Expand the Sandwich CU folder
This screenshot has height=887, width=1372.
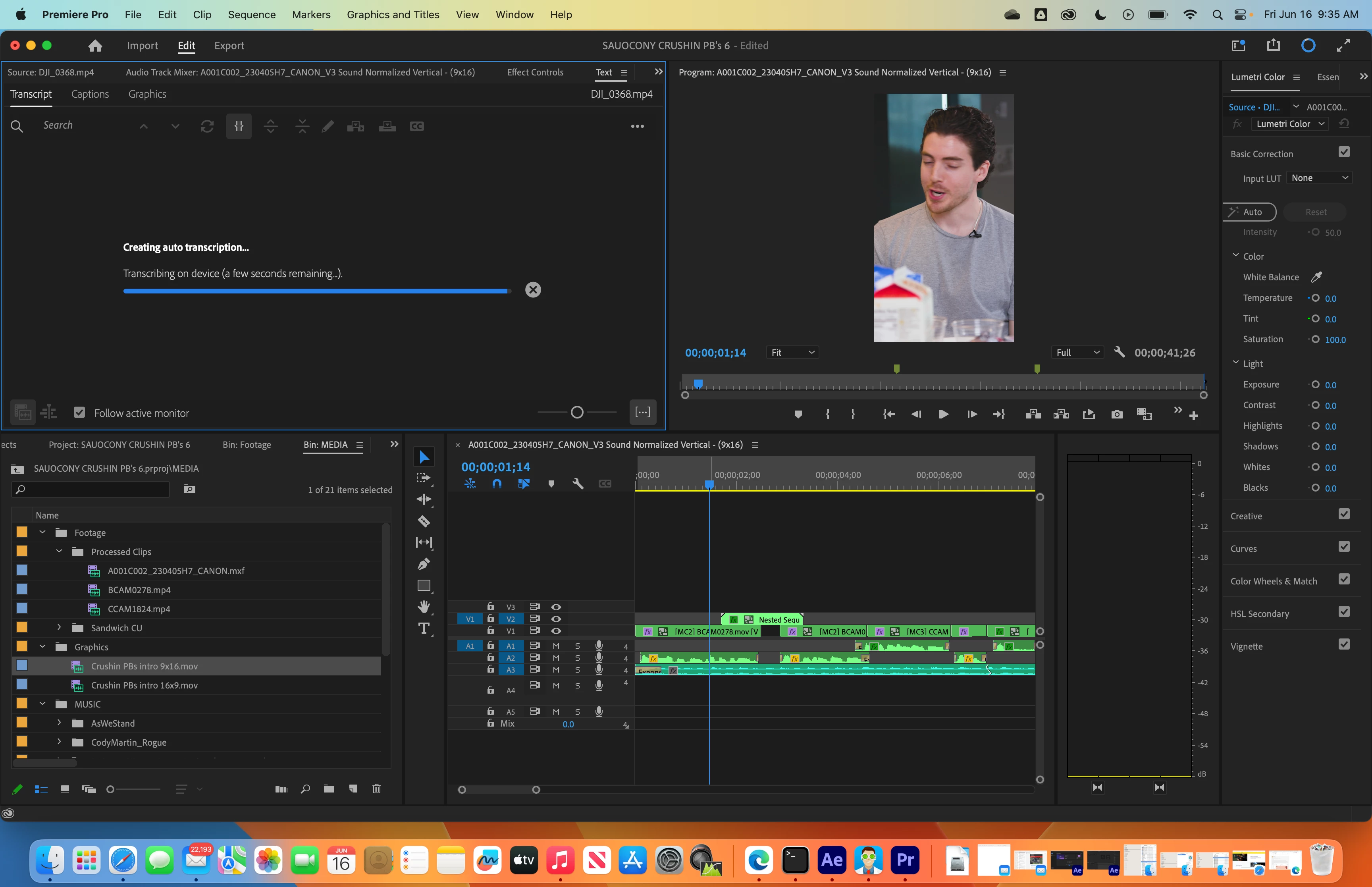(x=59, y=627)
